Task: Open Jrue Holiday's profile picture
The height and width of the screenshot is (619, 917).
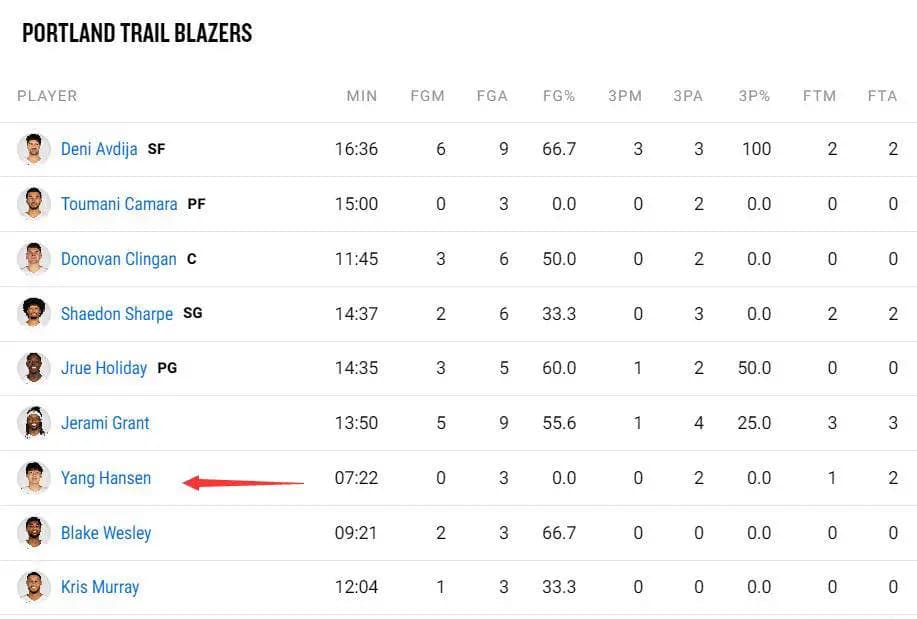Action: [34, 368]
